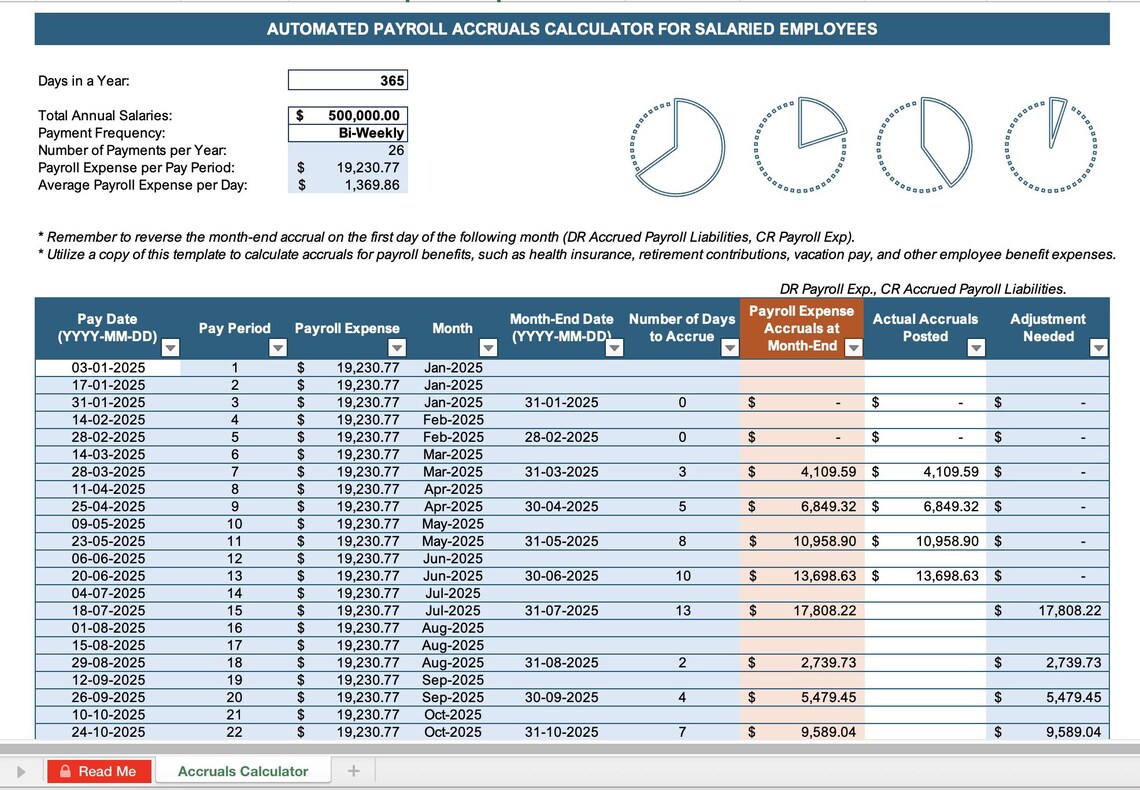1140x790 pixels.
Task: Open the Pay Date column filter arrow
Action: [170, 348]
